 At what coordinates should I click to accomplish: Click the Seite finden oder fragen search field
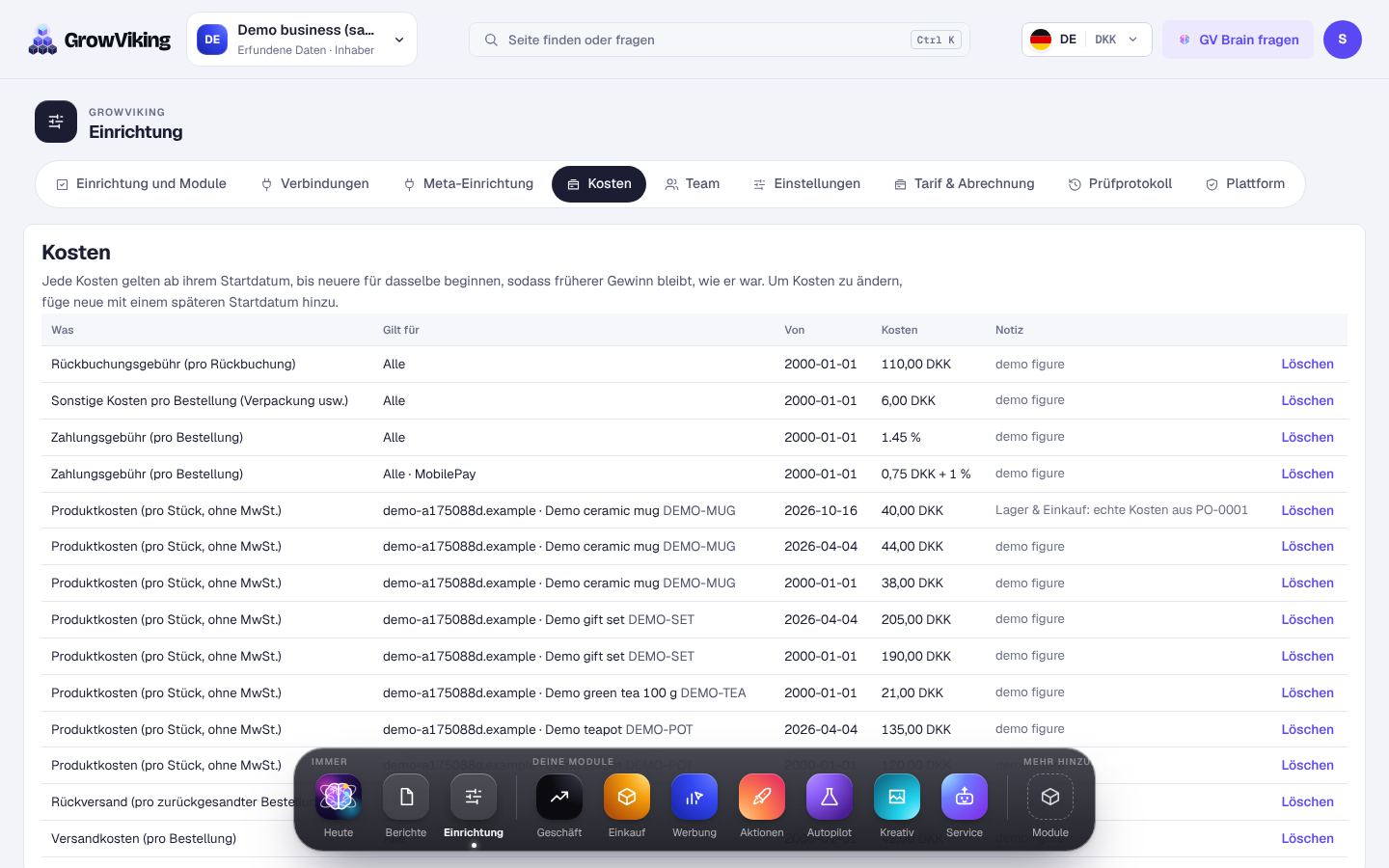click(x=720, y=40)
